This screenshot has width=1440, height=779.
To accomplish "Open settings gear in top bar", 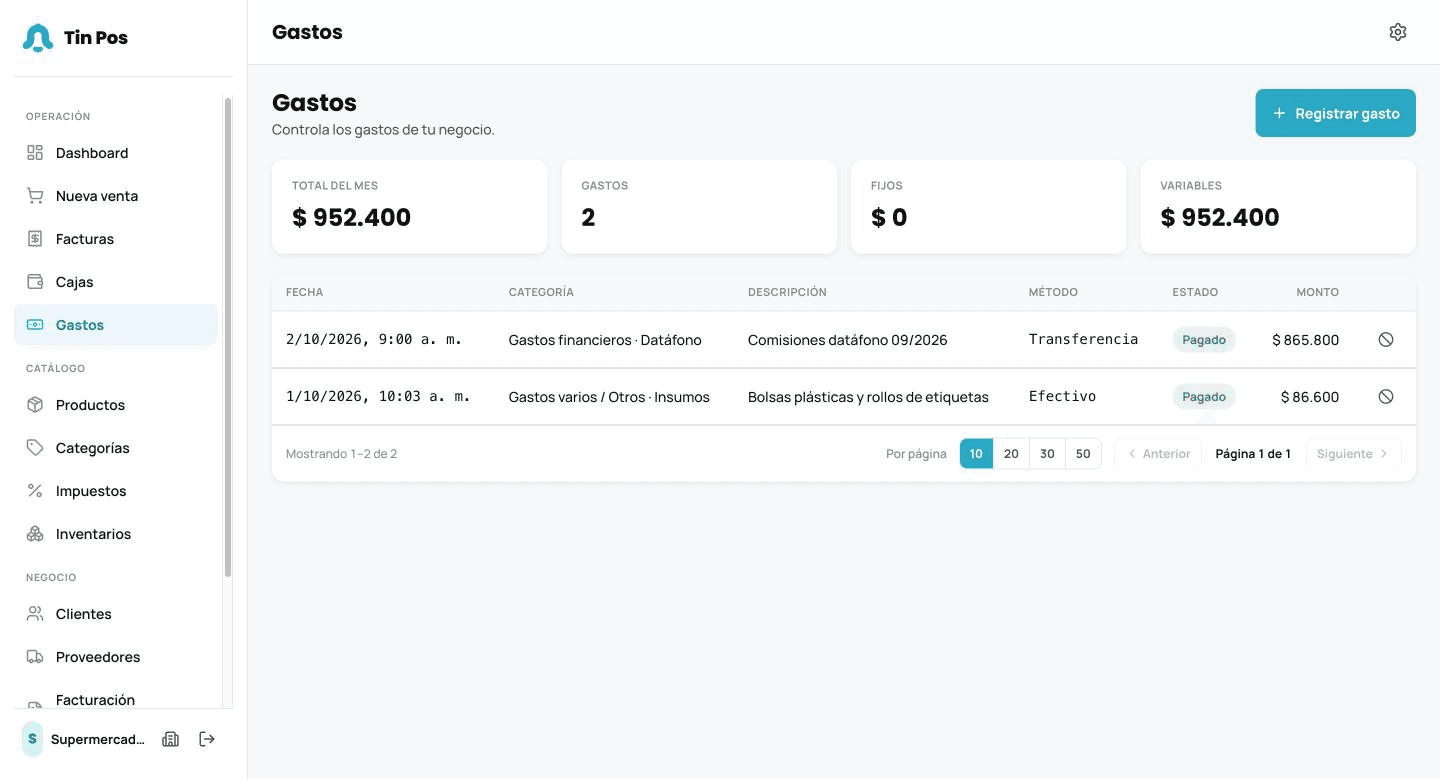I will pos(1398,32).
